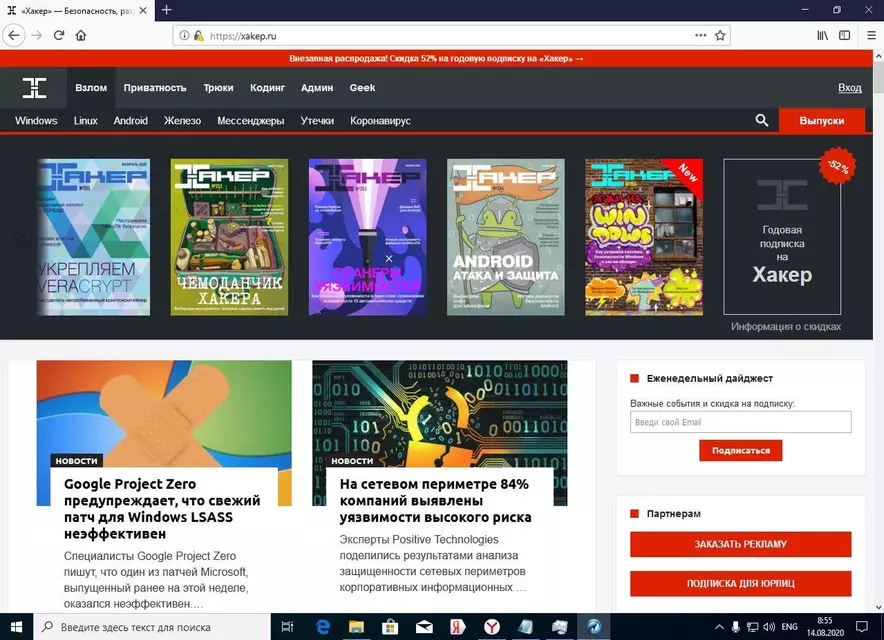Open Task View on the taskbar

pyautogui.click(x=287, y=627)
